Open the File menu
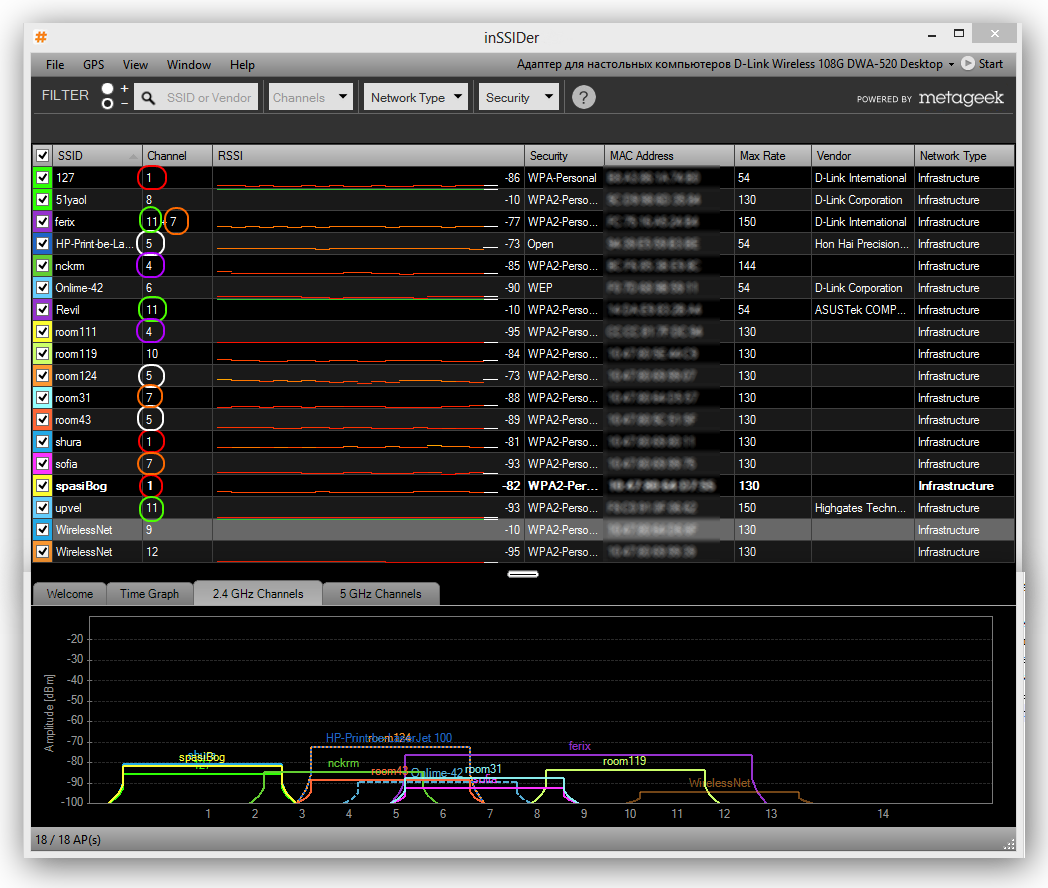Viewport: 1048px width, 888px height. 55,65
